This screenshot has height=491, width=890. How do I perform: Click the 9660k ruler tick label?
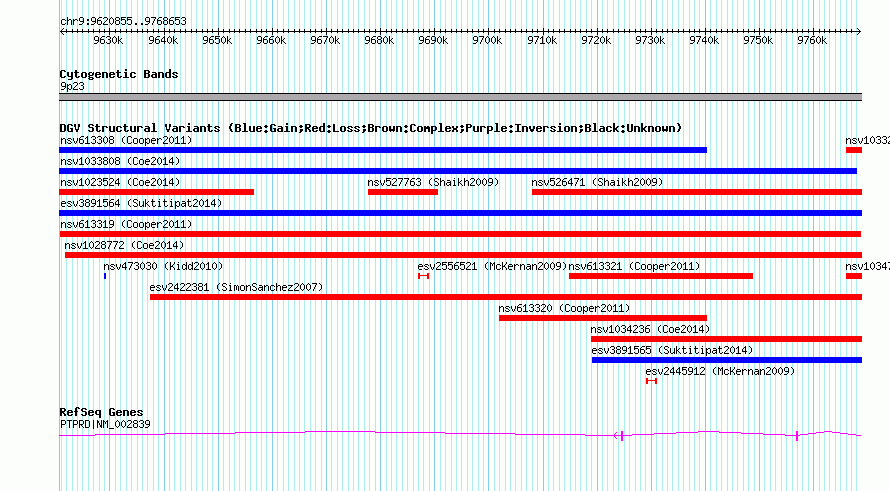271,41
